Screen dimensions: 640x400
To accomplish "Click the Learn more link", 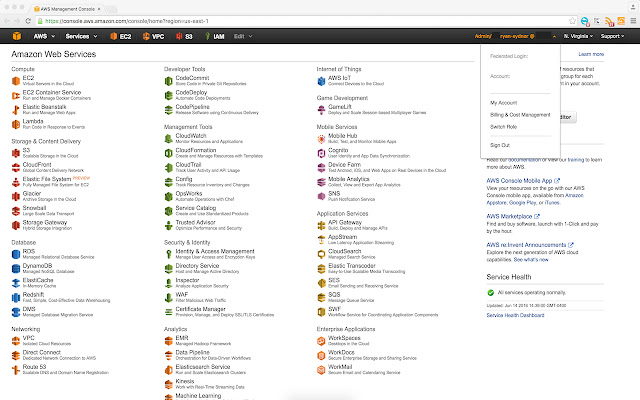I will click(x=591, y=54).
